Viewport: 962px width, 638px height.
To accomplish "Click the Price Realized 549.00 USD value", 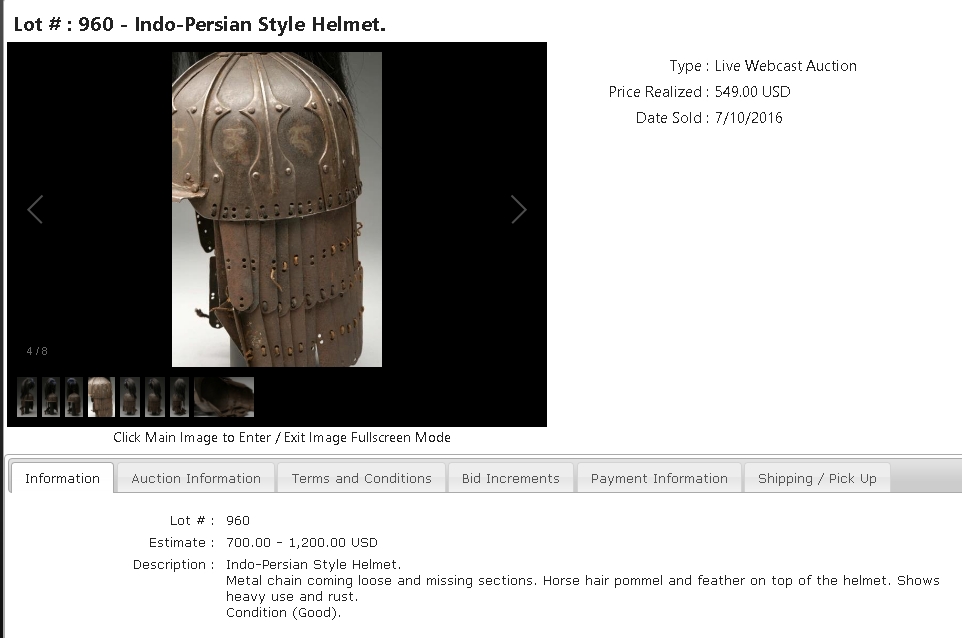I will click(x=752, y=92).
